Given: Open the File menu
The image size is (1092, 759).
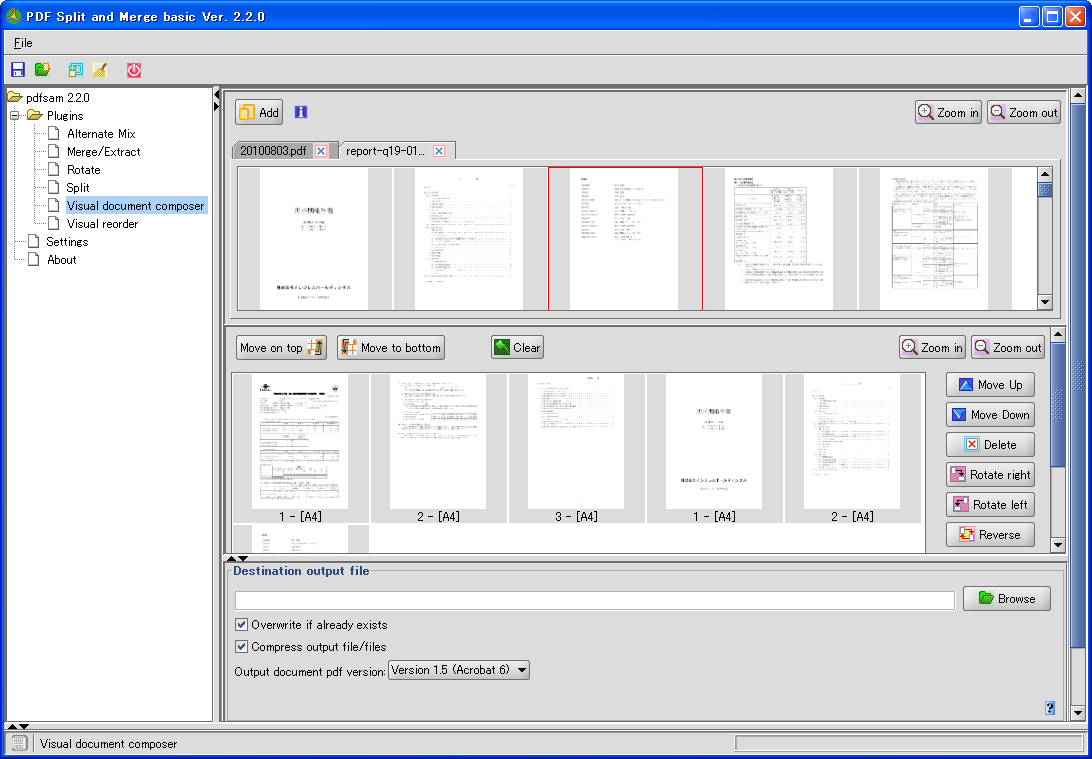Looking at the screenshot, I should [22, 43].
